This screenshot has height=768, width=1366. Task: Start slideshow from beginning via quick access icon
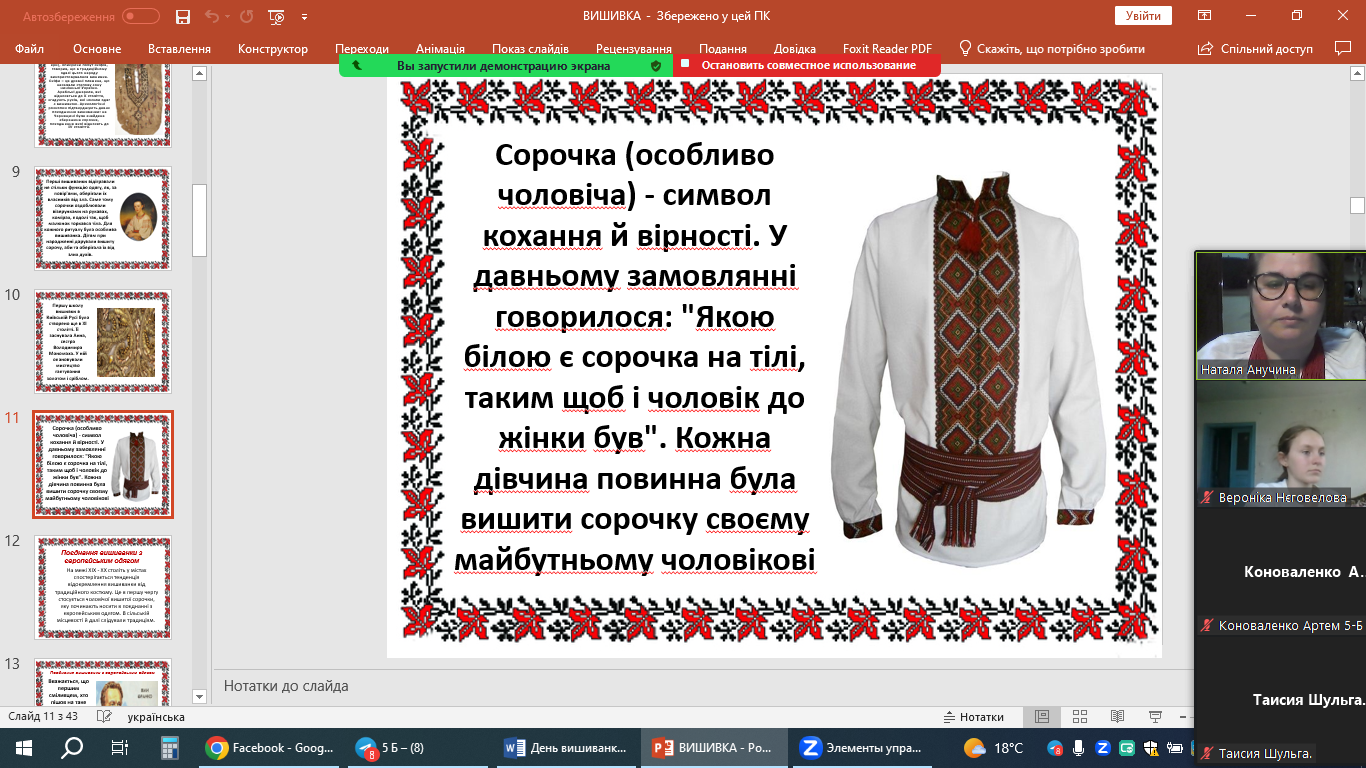(x=277, y=17)
